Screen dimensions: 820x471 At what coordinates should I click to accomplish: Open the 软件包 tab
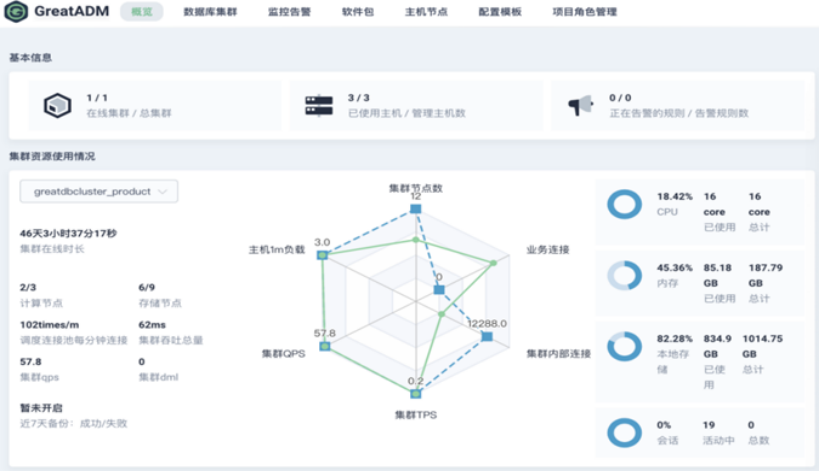[358, 12]
